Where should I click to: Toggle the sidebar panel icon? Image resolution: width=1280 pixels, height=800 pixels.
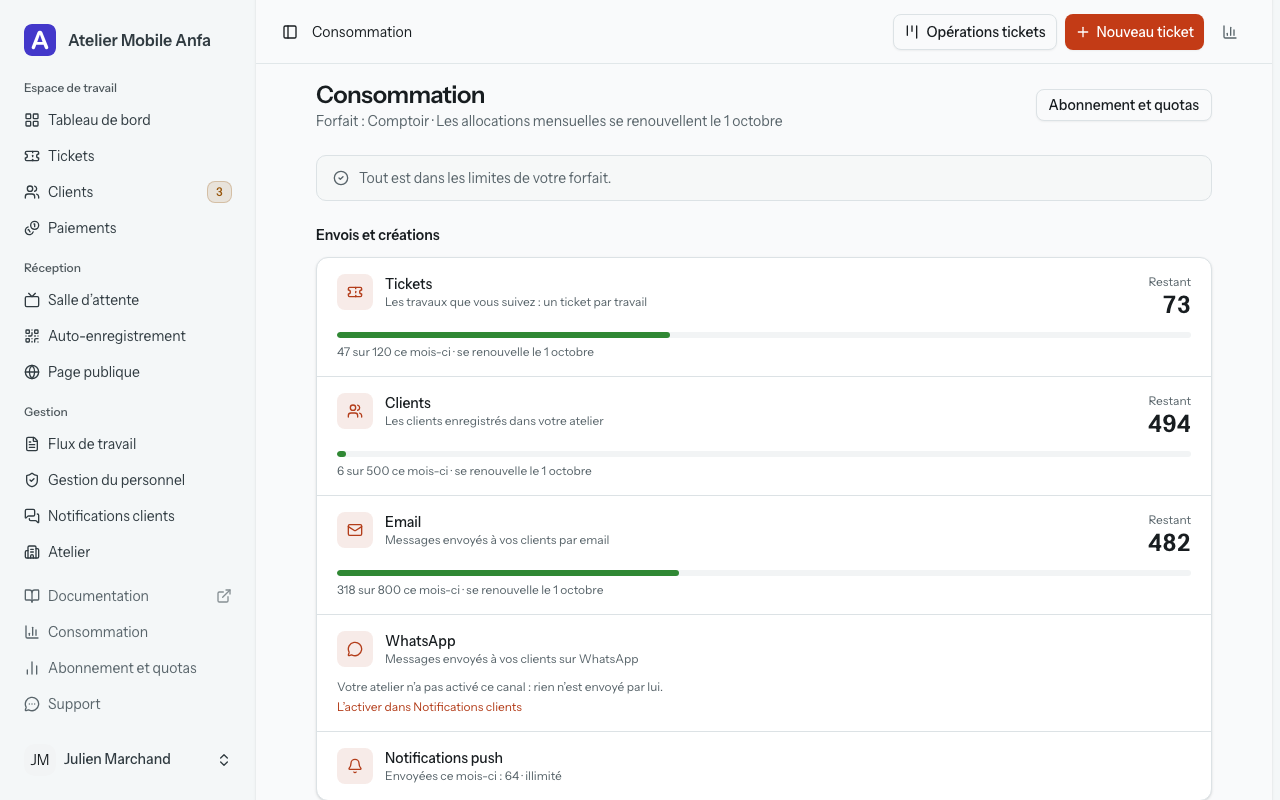click(x=290, y=32)
